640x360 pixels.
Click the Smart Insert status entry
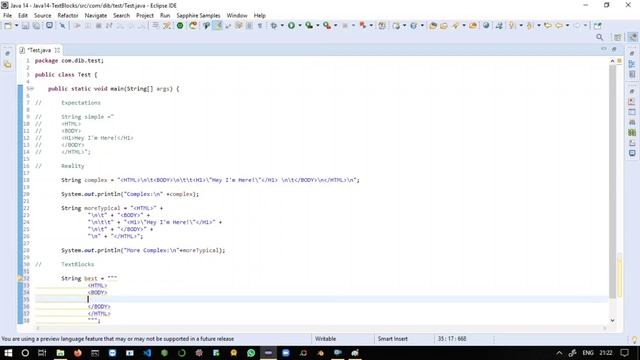393,339
